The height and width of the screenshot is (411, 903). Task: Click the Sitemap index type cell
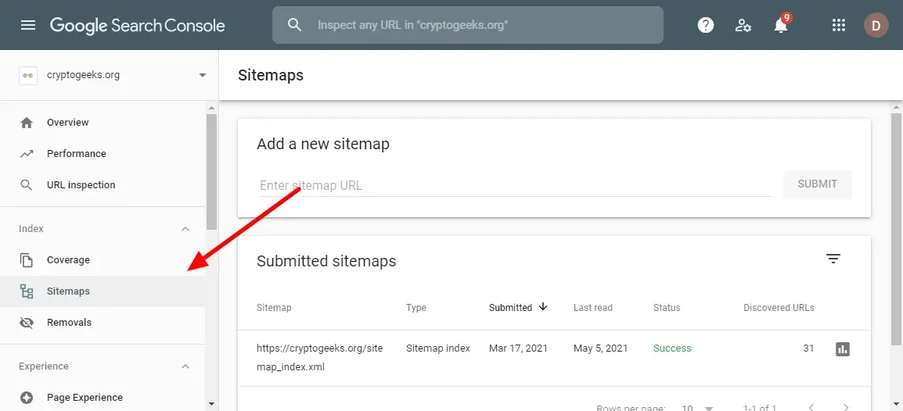coord(438,348)
